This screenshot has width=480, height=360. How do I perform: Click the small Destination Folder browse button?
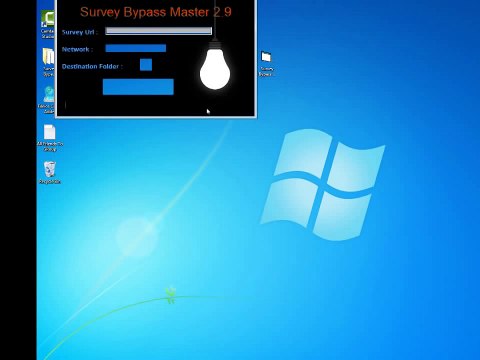[146, 65]
